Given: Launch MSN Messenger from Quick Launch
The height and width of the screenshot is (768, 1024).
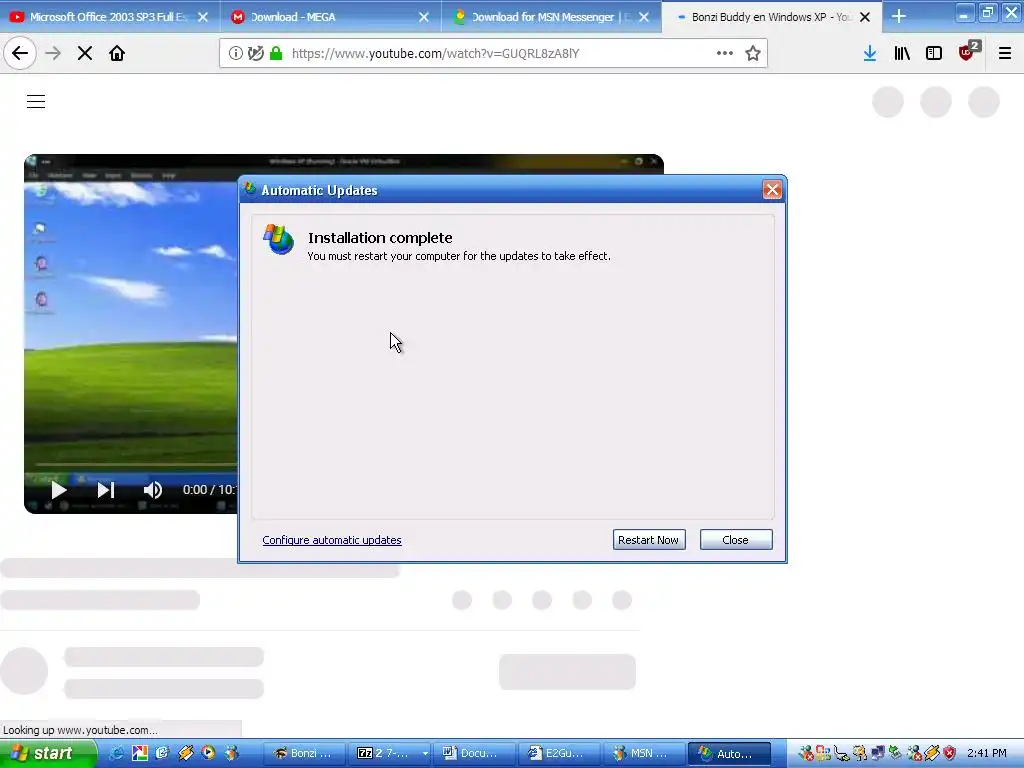Looking at the screenshot, I should (232, 753).
